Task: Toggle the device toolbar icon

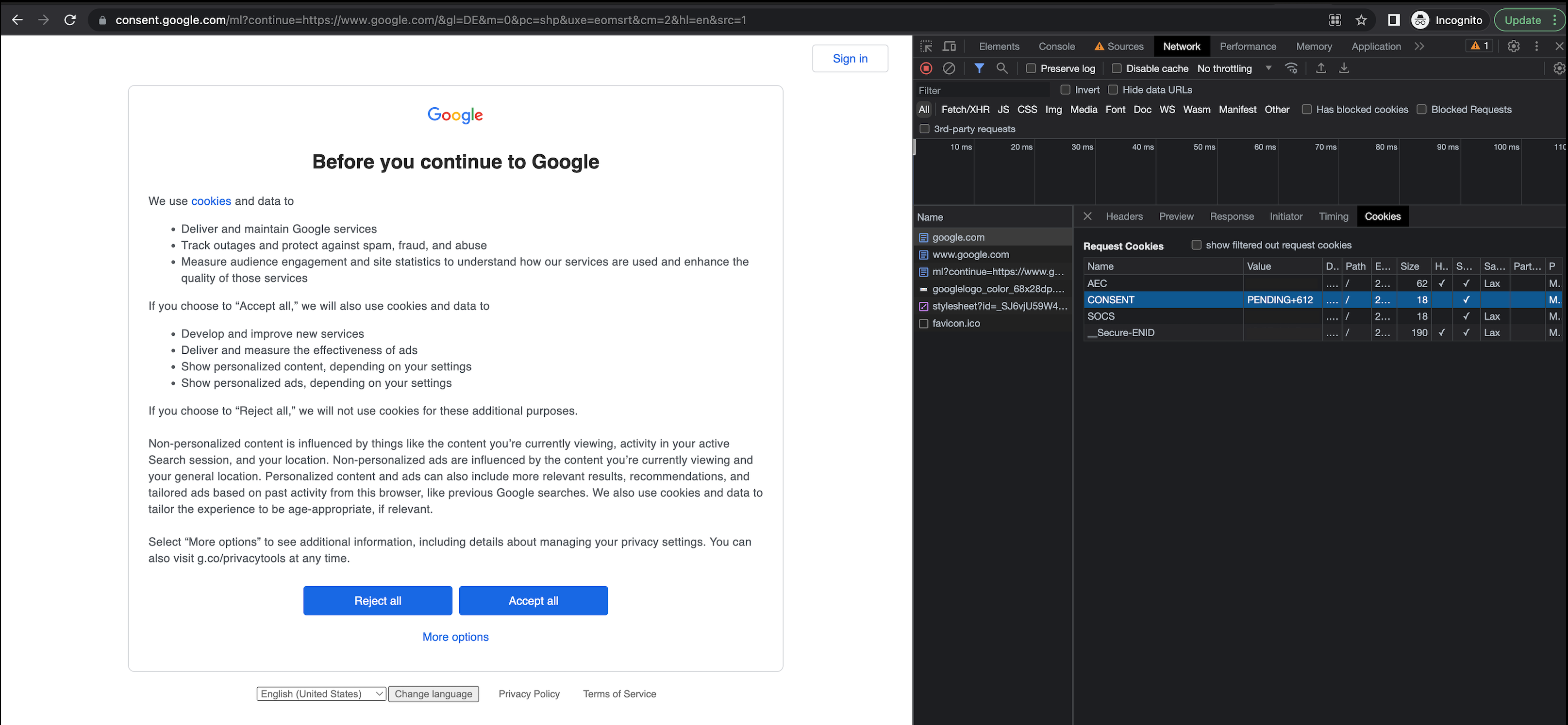Action: pyautogui.click(x=949, y=46)
